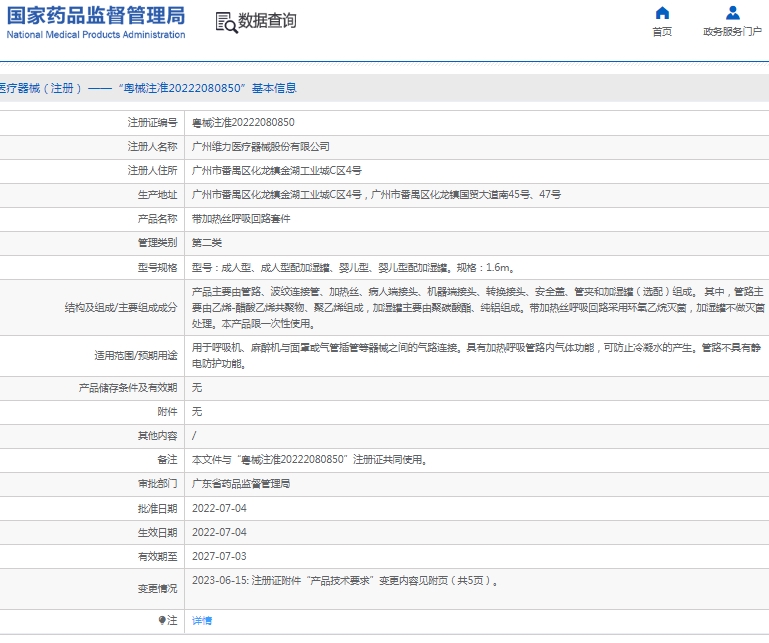Click the home icon labeled 首页
769x643 pixels.
(x=662, y=13)
